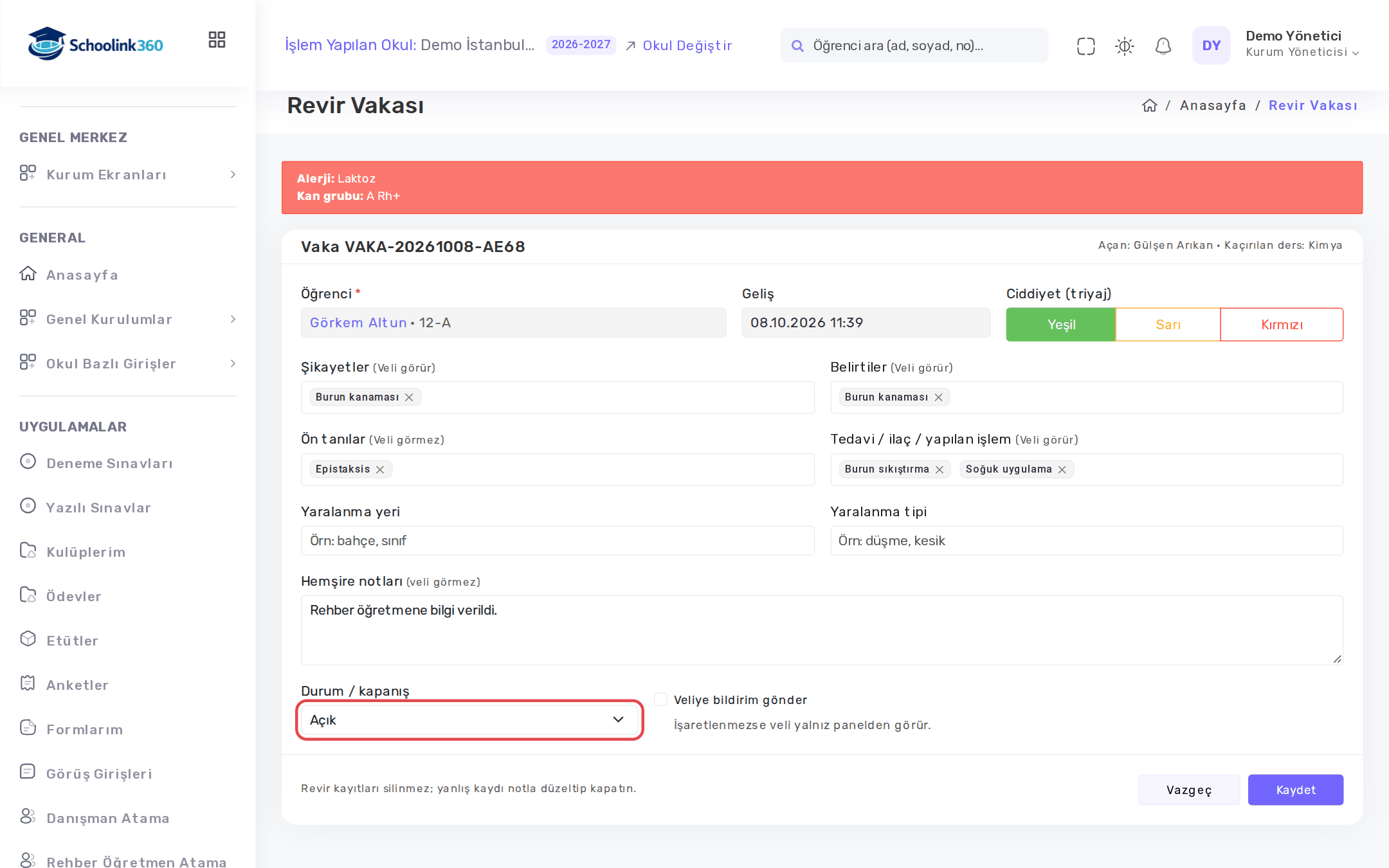Select Kırmızı triage severity
The image size is (1389, 868).
1282,325
